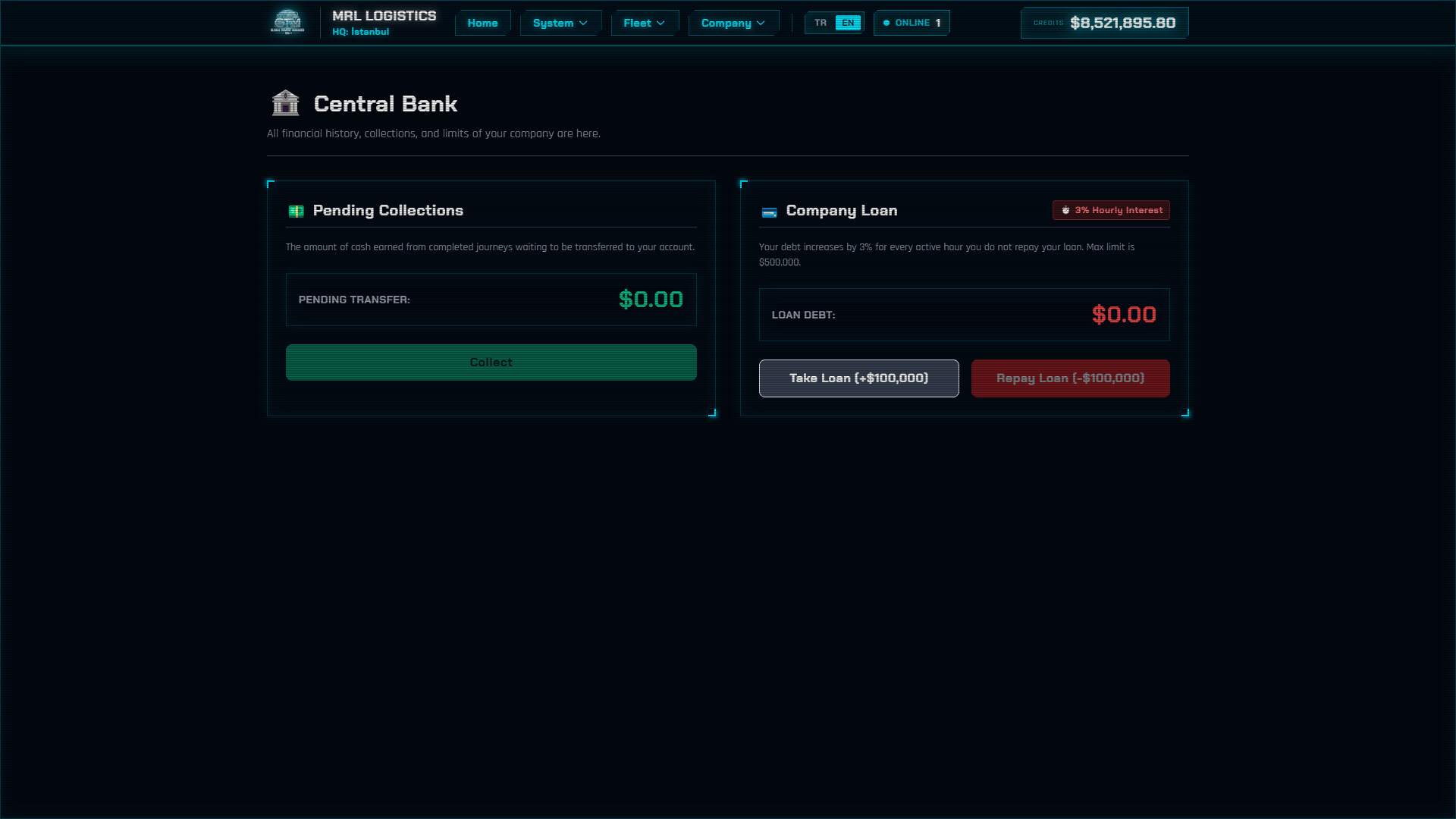Click the bank building icon beside Central Bank
This screenshot has width=1456, height=819.
tap(285, 103)
